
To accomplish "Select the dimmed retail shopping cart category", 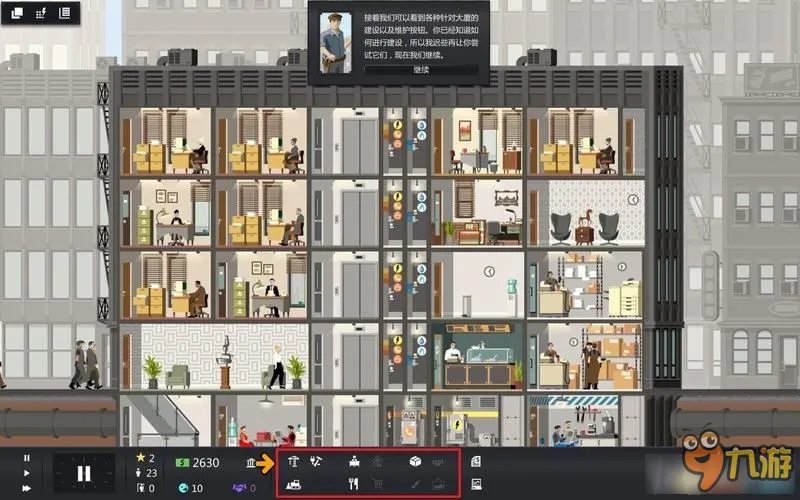I will pos(378,484).
